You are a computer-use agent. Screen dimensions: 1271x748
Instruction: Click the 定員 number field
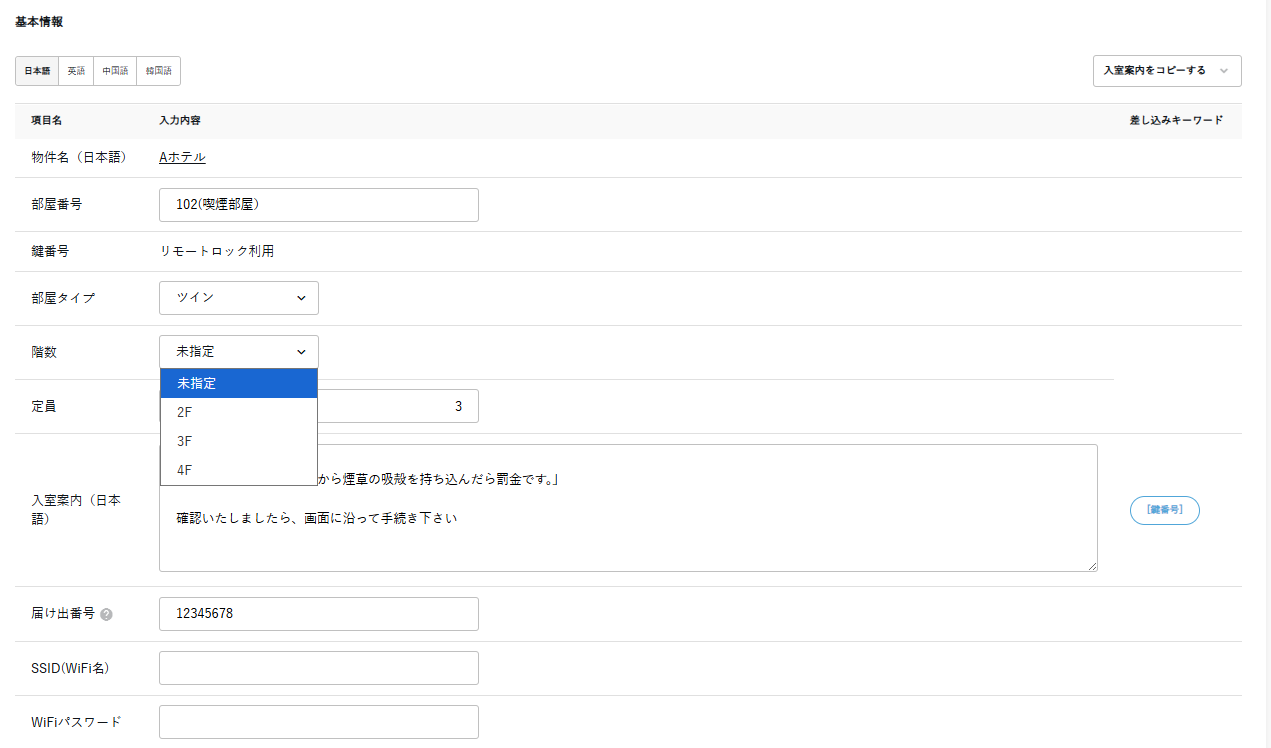398,407
